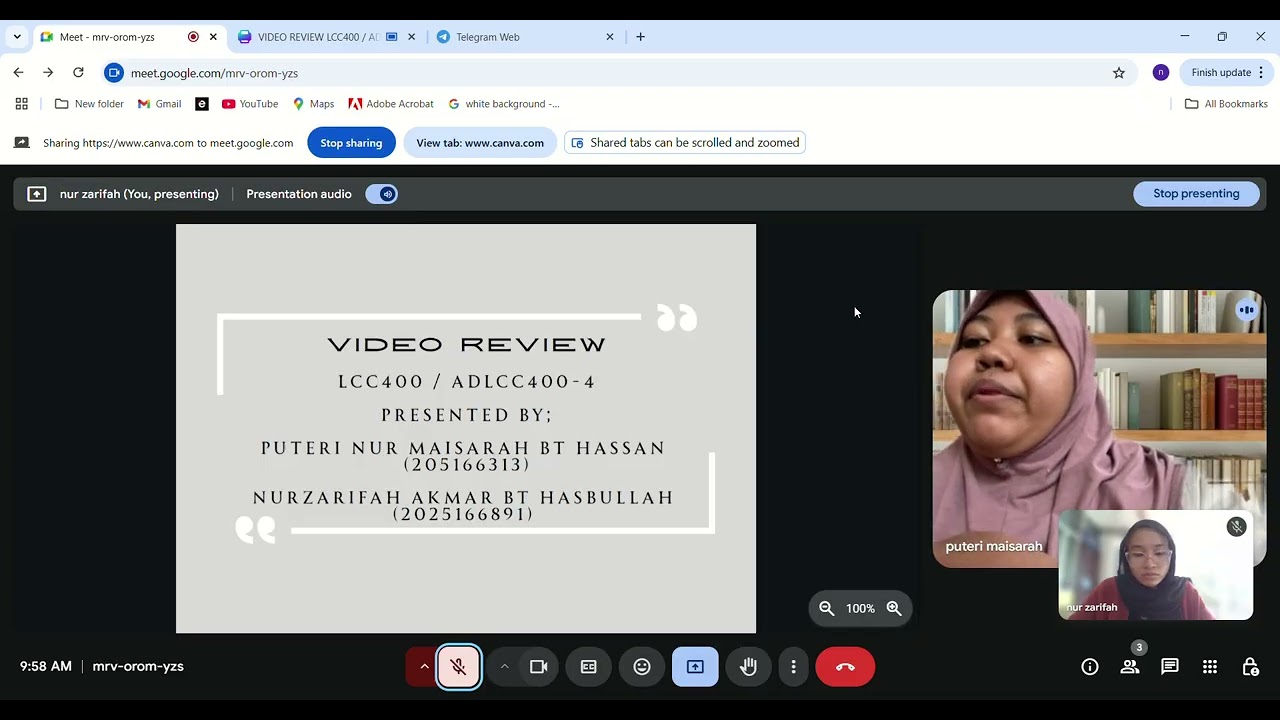Click View tab: www.canva.com button
This screenshot has width=1280, height=720.
(x=480, y=143)
